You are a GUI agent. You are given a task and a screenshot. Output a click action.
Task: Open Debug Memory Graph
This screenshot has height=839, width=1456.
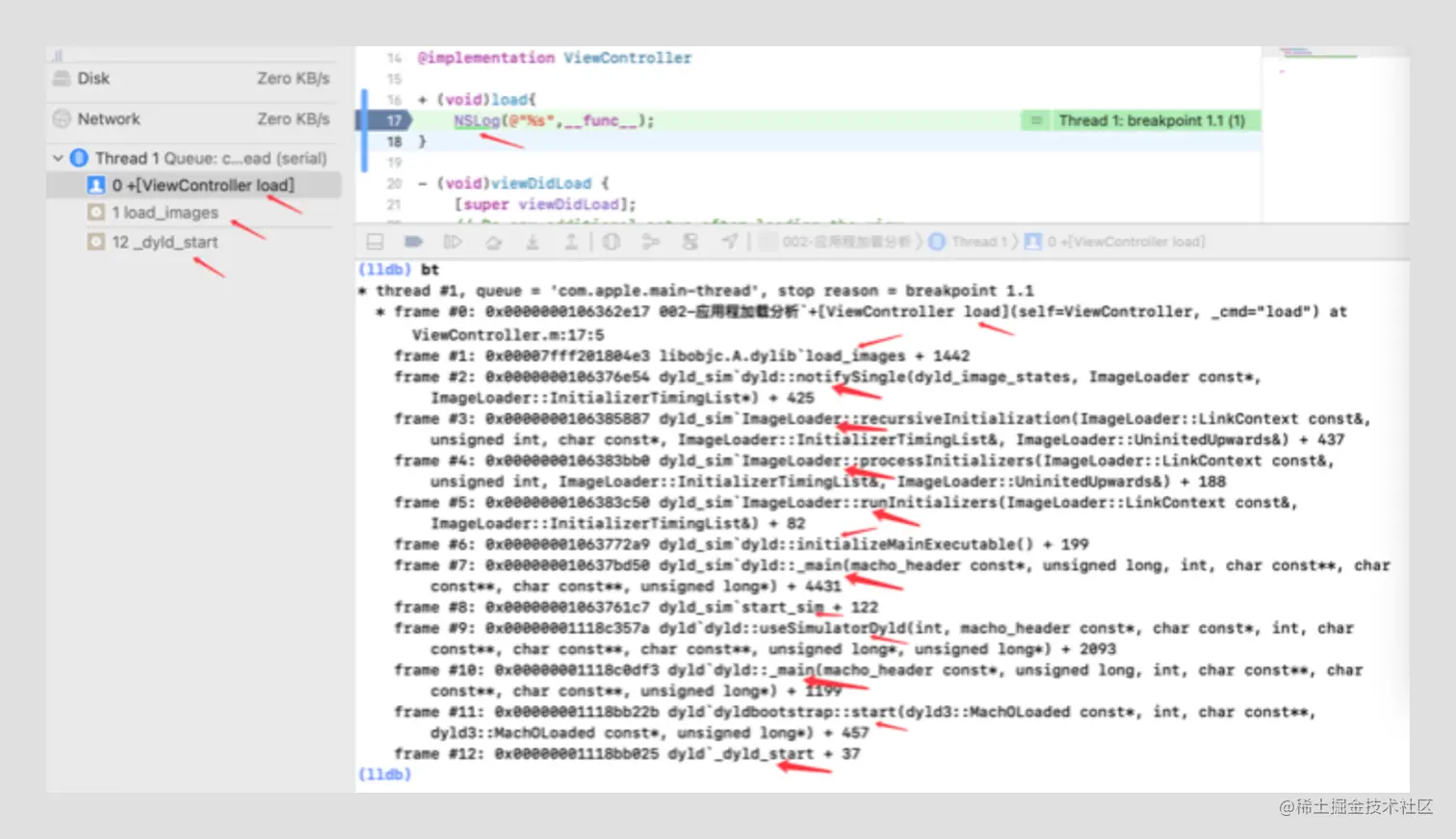point(651,242)
